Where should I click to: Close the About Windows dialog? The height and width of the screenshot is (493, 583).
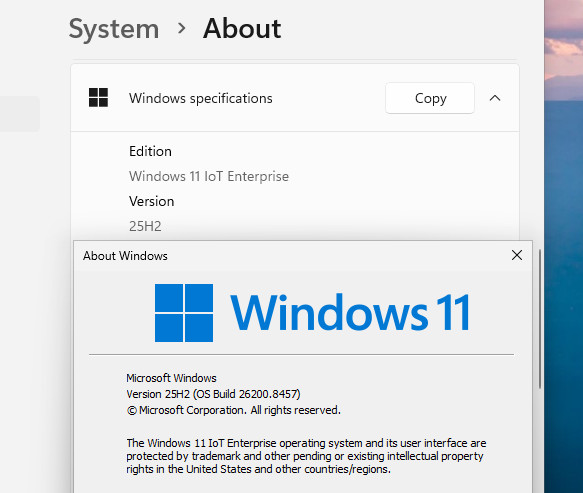[517, 255]
